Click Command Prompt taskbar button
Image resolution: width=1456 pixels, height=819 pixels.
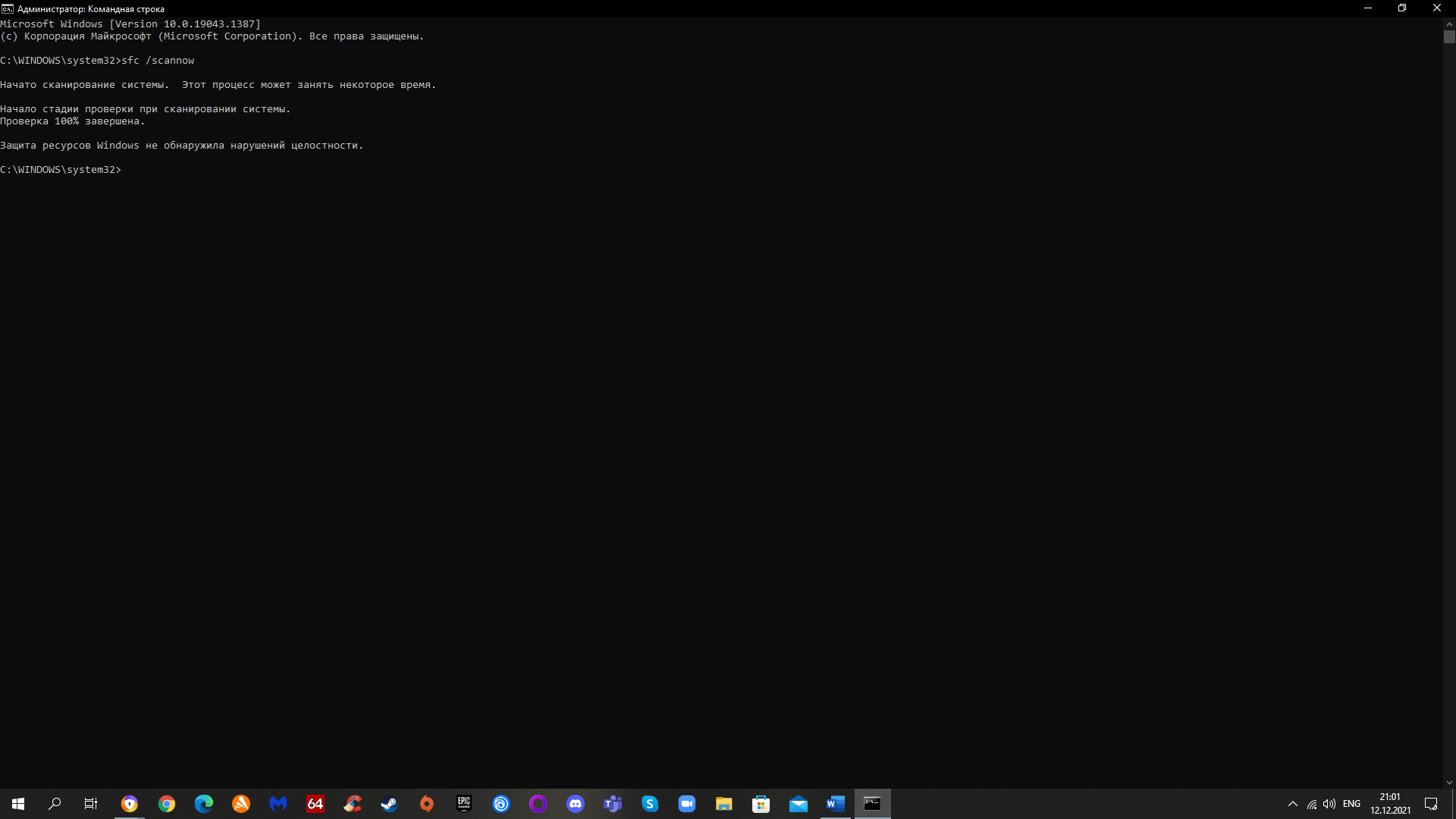[873, 804]
